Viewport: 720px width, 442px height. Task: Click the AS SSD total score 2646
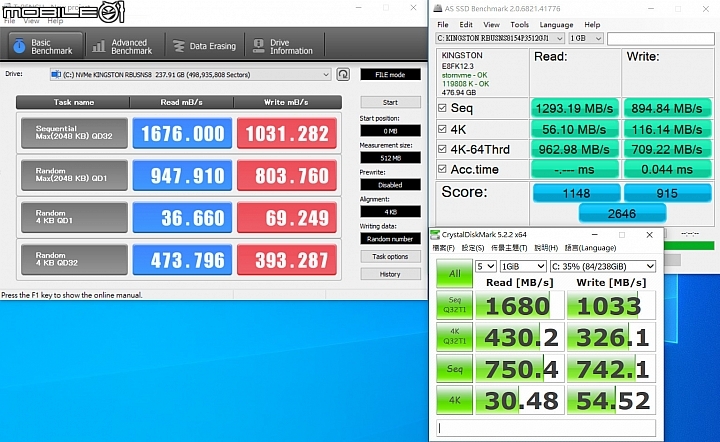coord(622,213)
